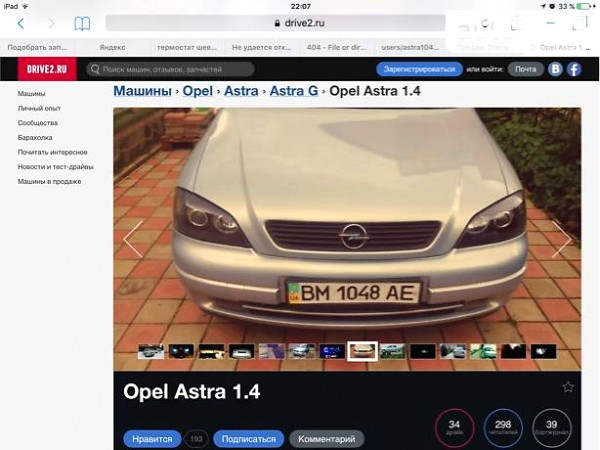
Task: Log in with the Facebook icon
Action: [x=574, y=69]
